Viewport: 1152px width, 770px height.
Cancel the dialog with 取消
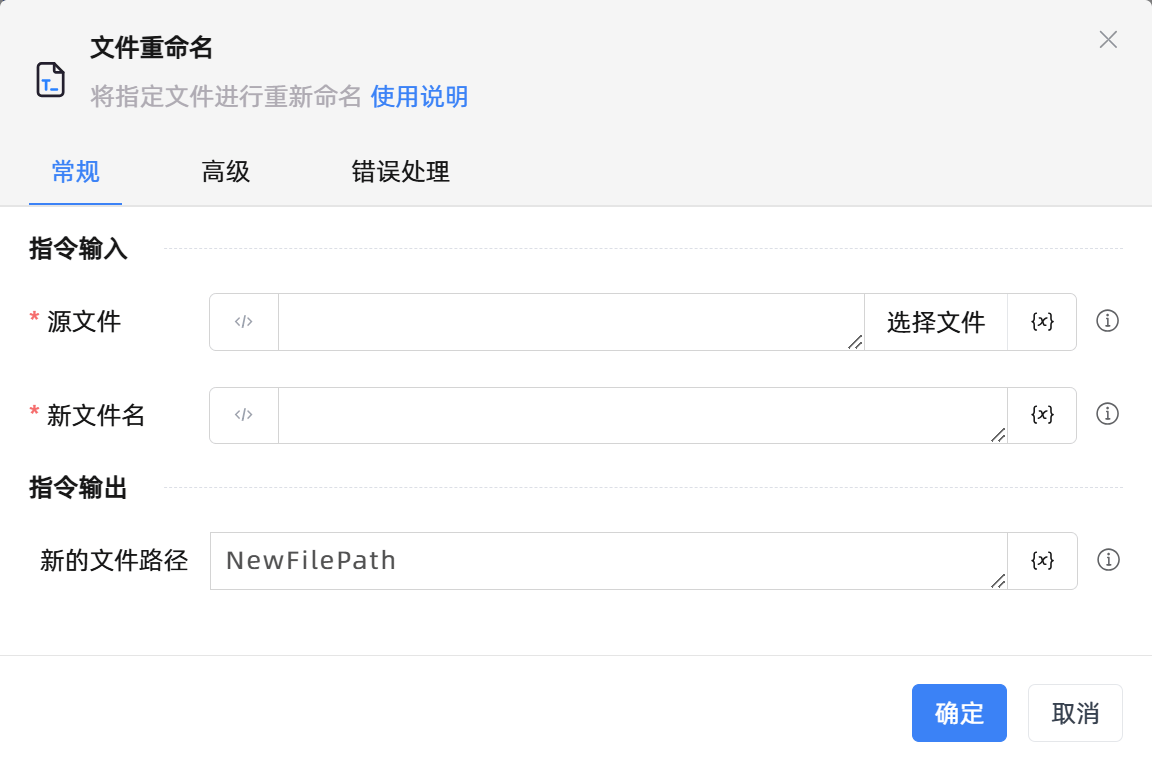tap(1075, 713)
